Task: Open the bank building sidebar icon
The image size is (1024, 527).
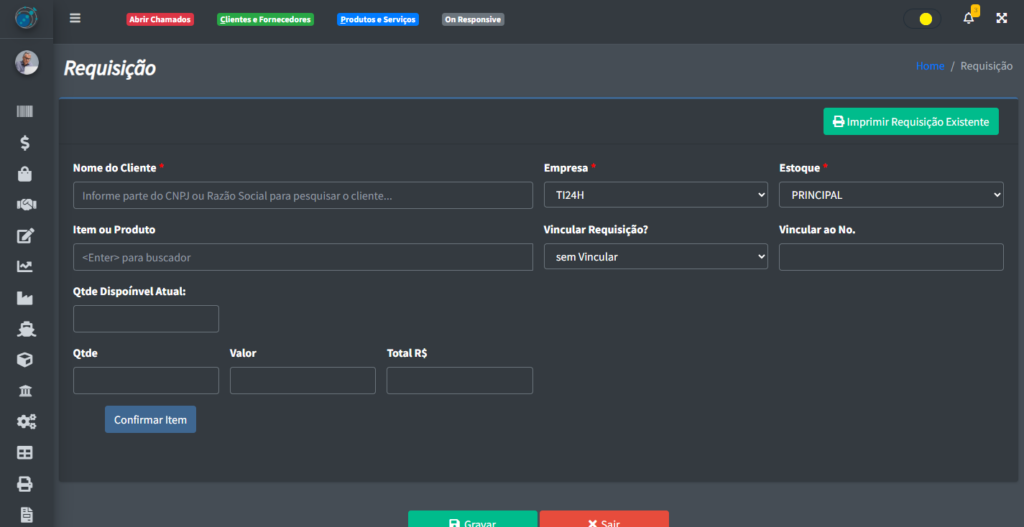Action: (x=26, y=390)
